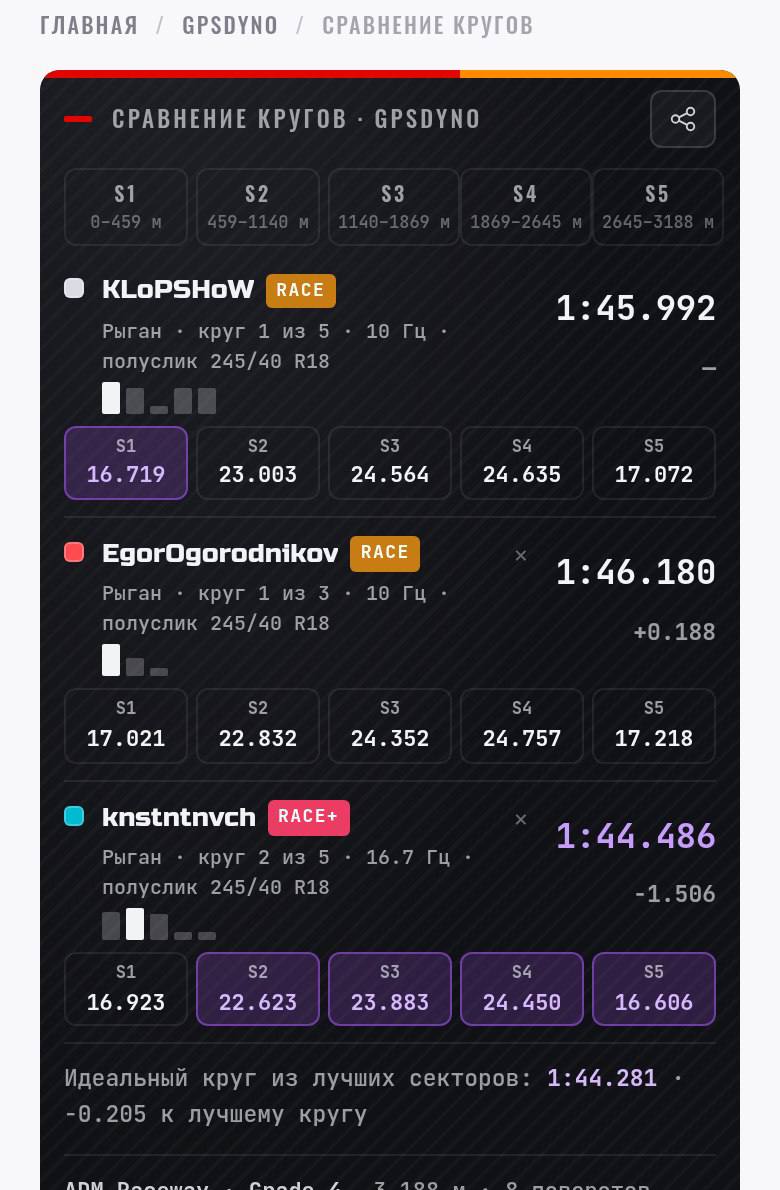Remove knstntnvch lap with the × icon
This screenshot has width=780, height=1190.
[x=521, y=820]
